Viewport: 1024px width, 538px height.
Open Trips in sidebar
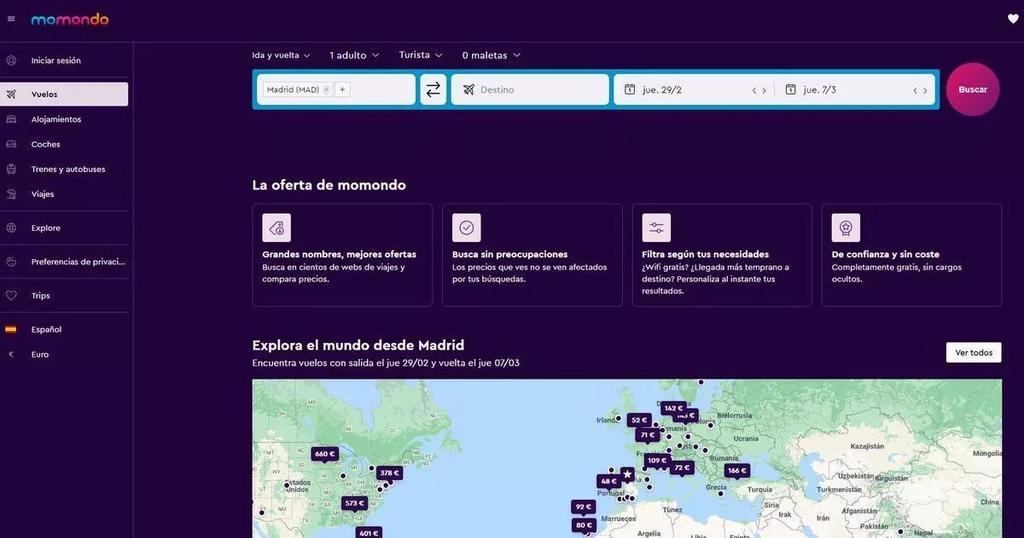(x=64, y=295)
